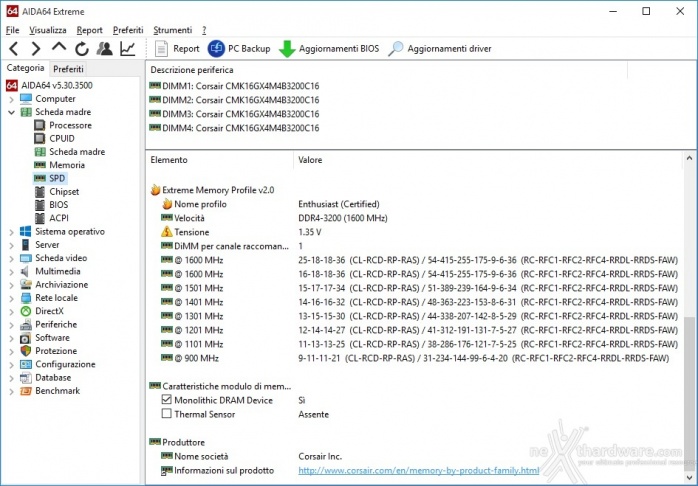The height and width of the screenshot is (486, 698).
Task: Open the Preferiti menu
Action: pyautogui.click(x=128, y=30)
